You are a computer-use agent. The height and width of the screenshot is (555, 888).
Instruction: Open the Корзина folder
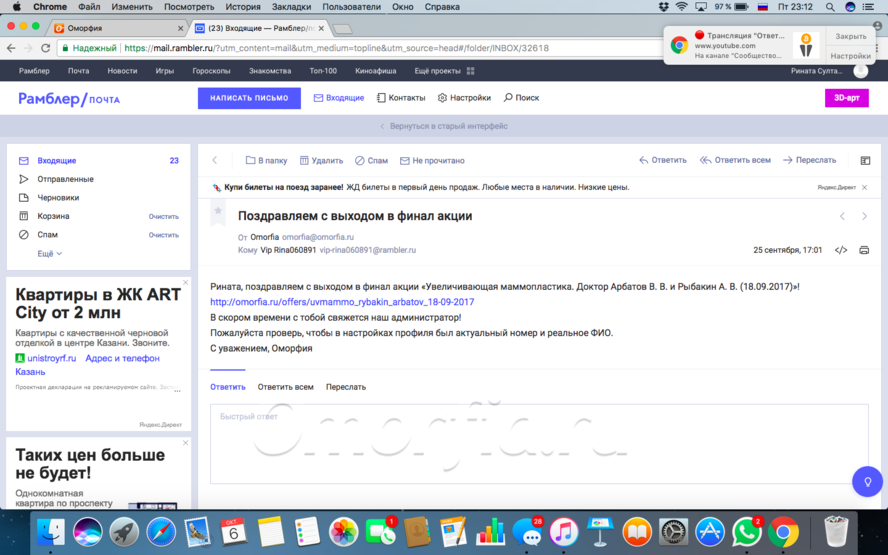click(x=53, y=216)
